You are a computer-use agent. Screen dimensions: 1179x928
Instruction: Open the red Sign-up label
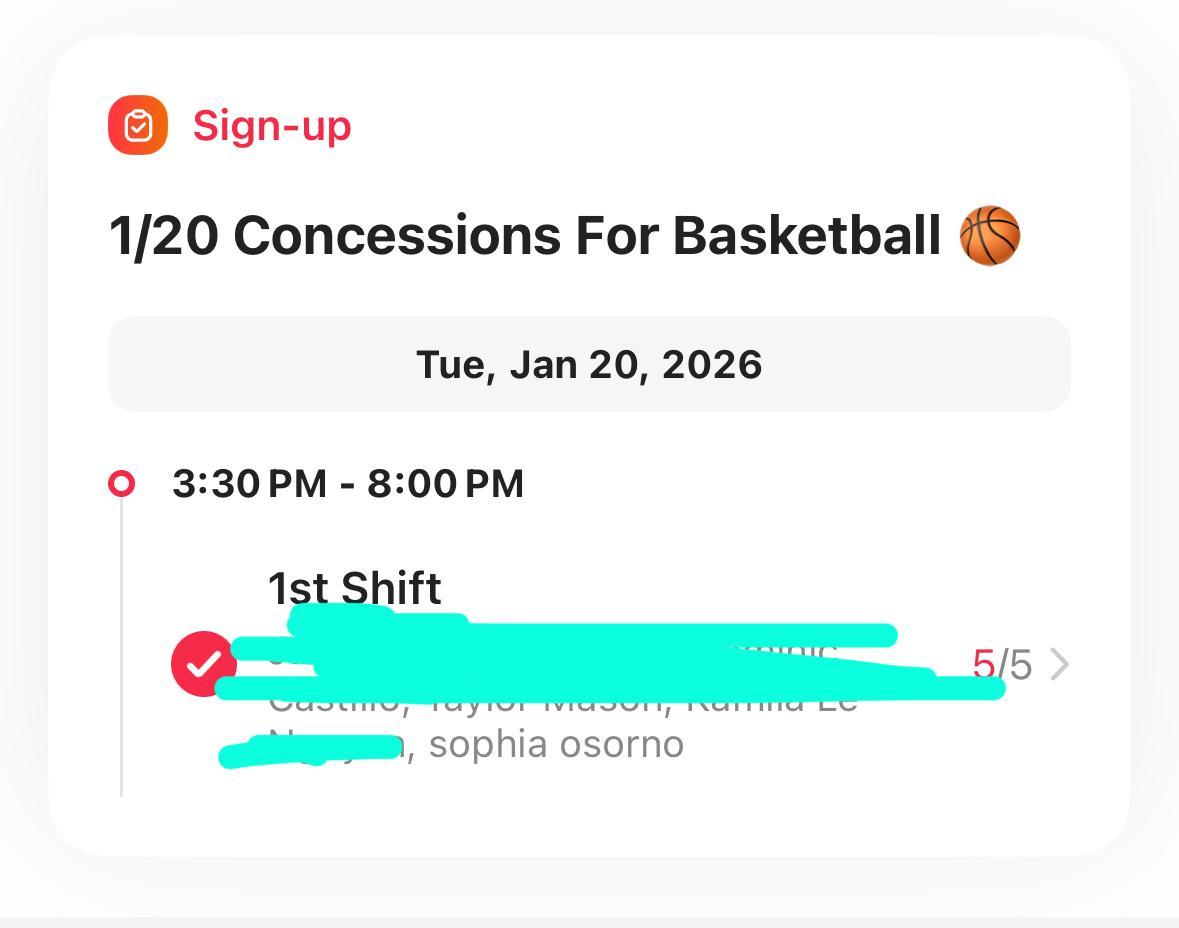(272, 126)
